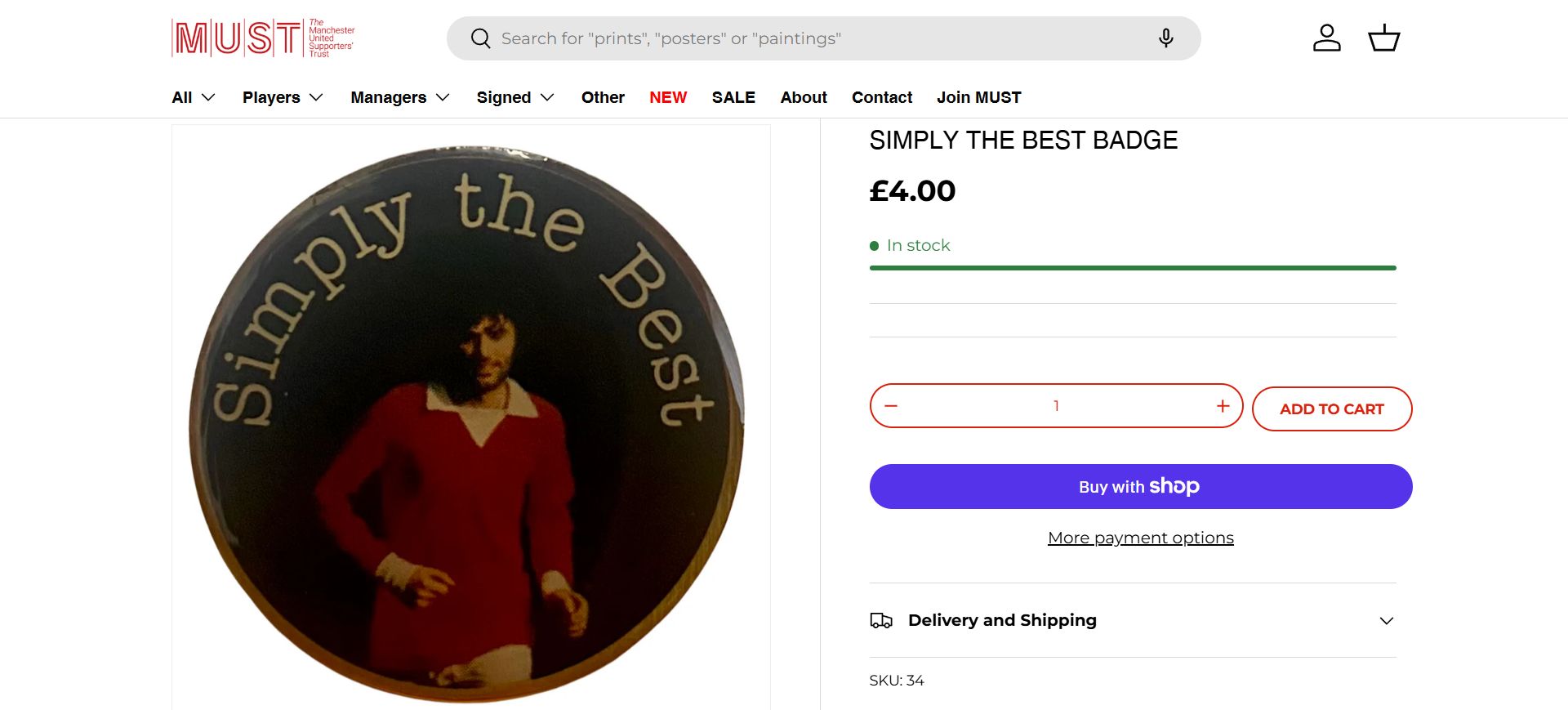The width and height of the screenshot is (1568, 710).
Task: Click the Buy with Shop button
Action: click(x=1140, y=487)
